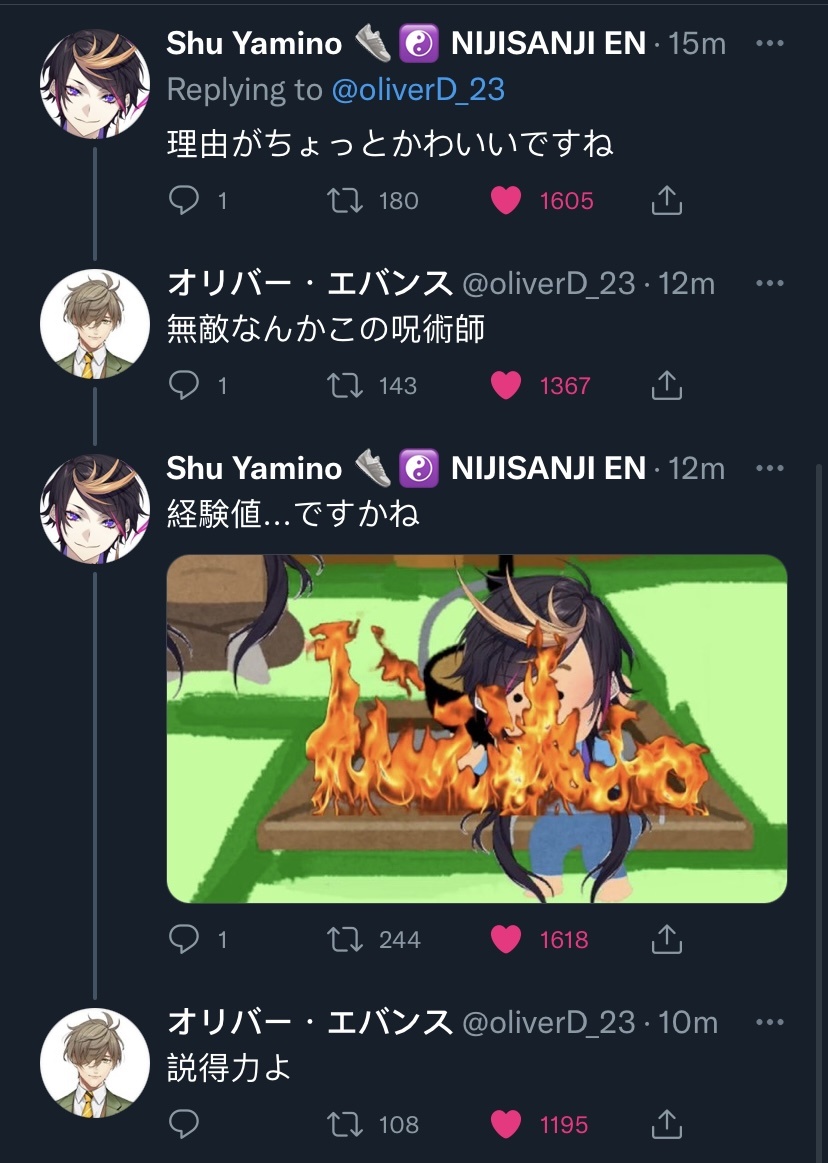Open the @oliverD_23 mention link
Screen dimensions: 828x1163
[418, 90]
